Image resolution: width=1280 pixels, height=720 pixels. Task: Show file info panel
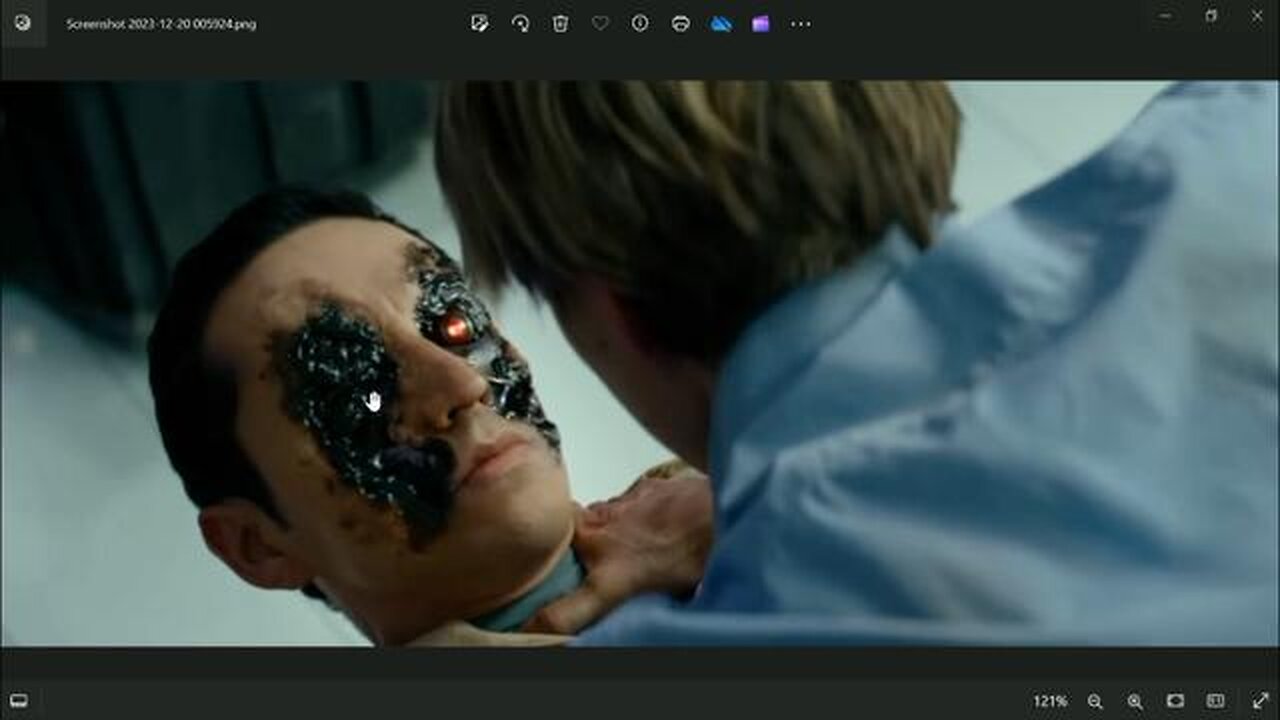click(640, 23)
